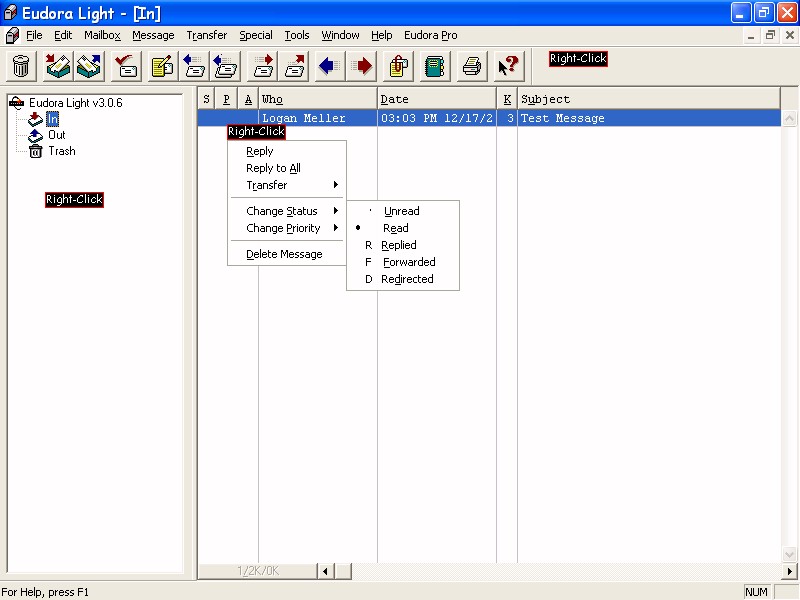Click the horizontal scrollbar left arrow
Screen dimensions: 800x600
click(326, 571)
